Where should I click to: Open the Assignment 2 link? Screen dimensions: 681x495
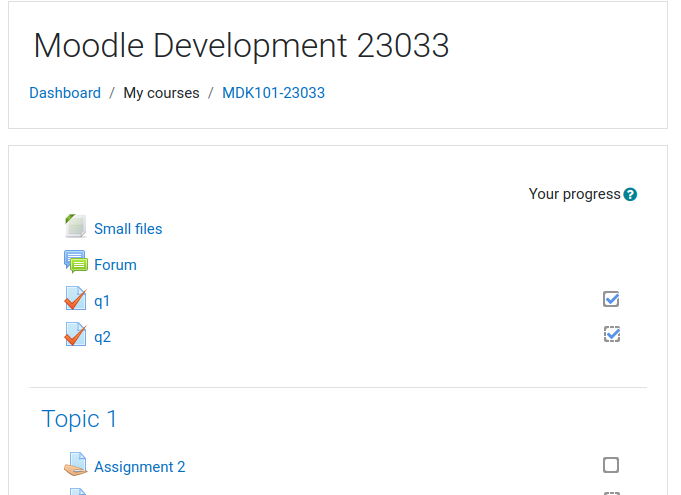pos(140,467)
